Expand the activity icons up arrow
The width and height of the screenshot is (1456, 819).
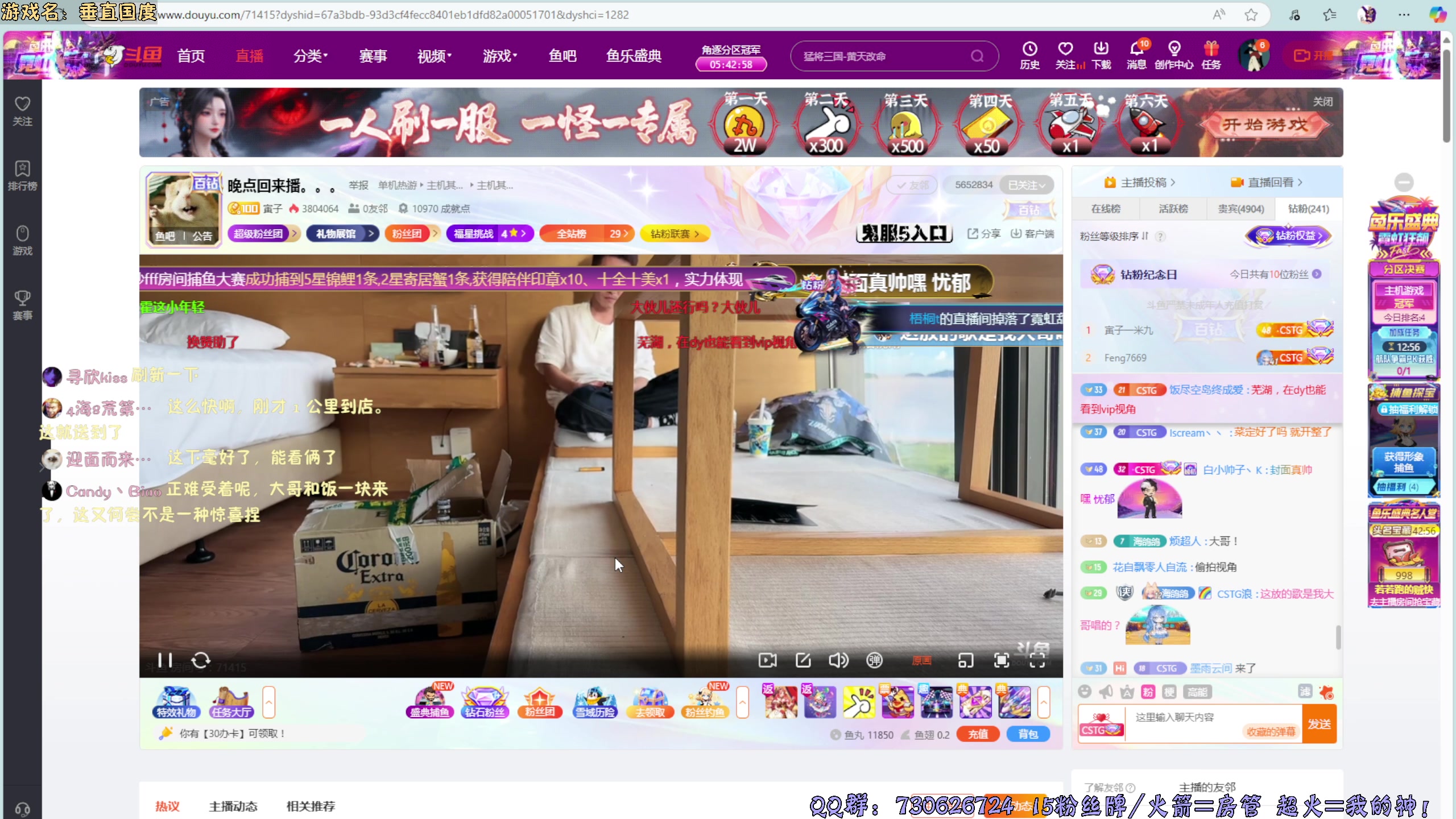pos(742,702)
